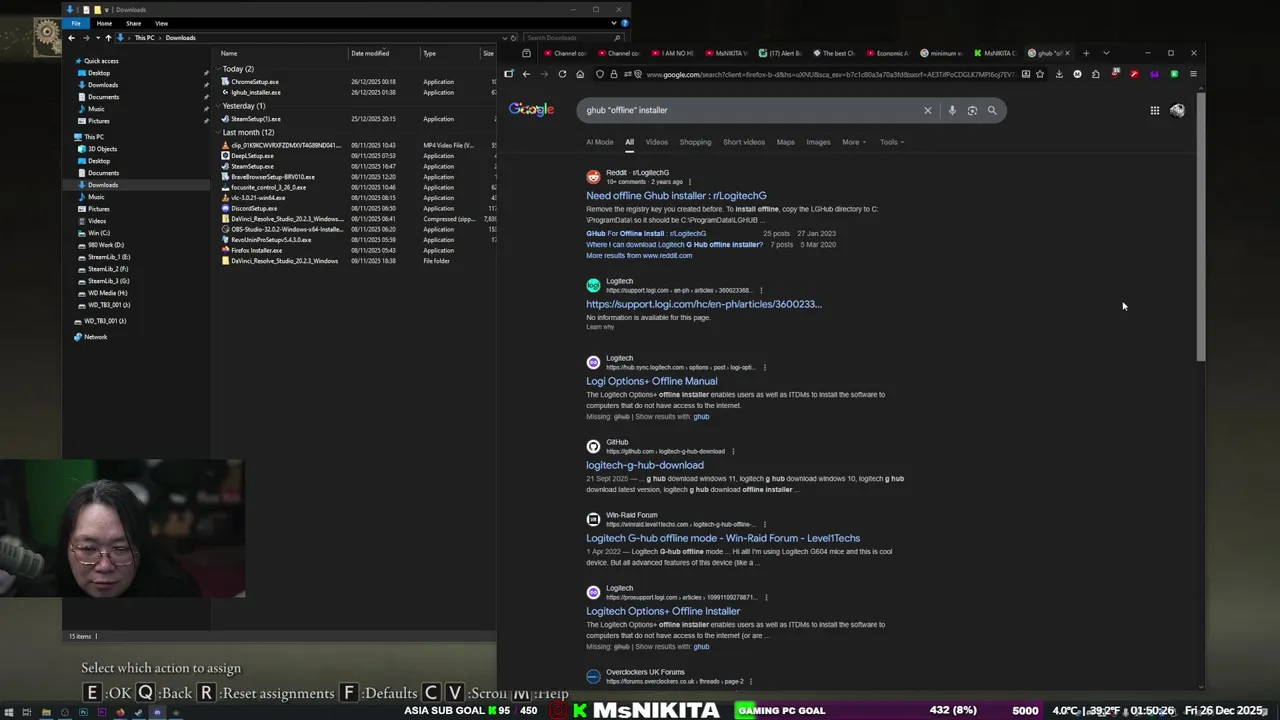The height and width of the screenshot is (720, 1280).
Task: Select lghub_installer.exe in Downloads
Action: tap(256, 93)
